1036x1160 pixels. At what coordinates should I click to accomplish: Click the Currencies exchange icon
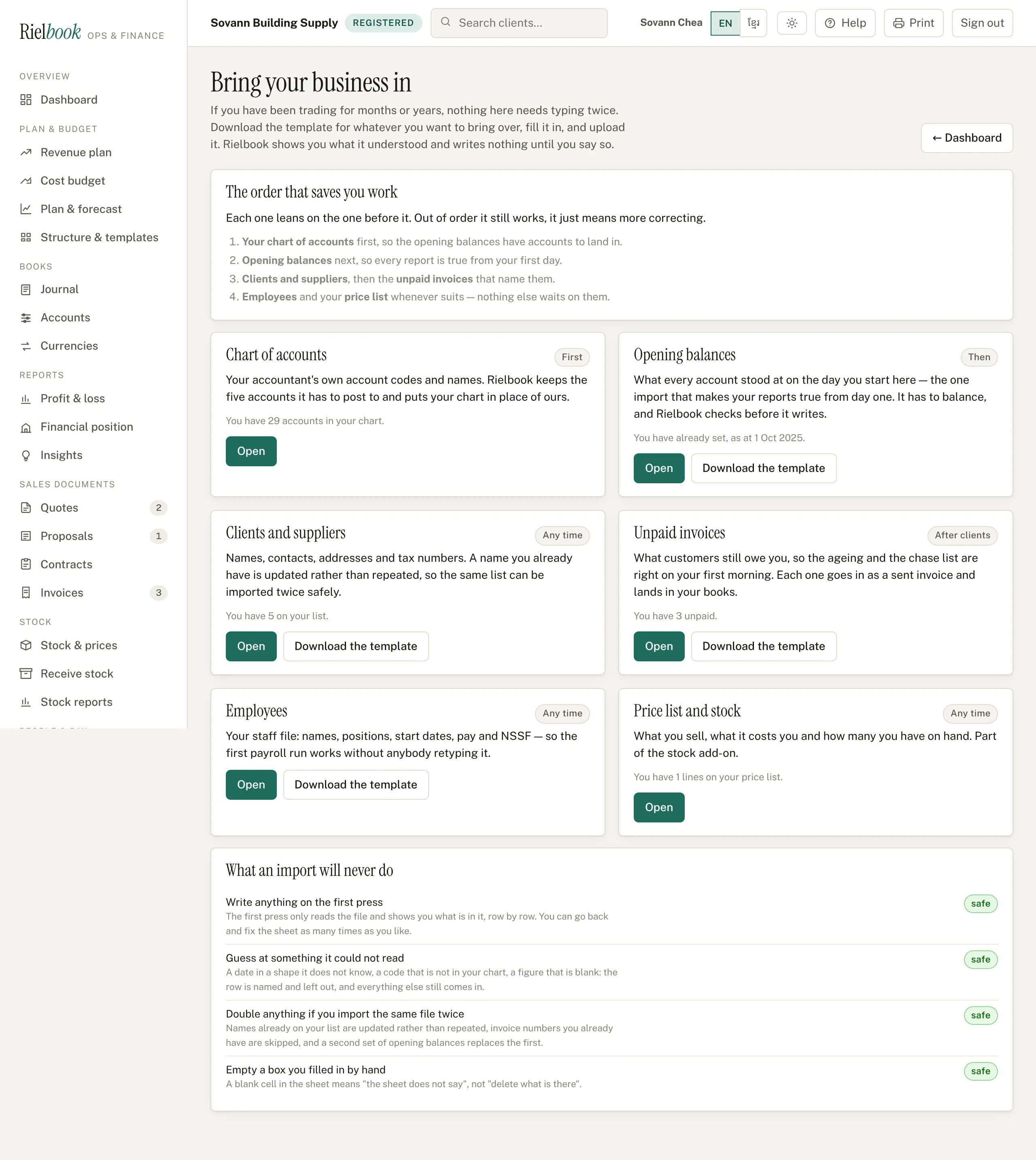[x=25, y=346]
